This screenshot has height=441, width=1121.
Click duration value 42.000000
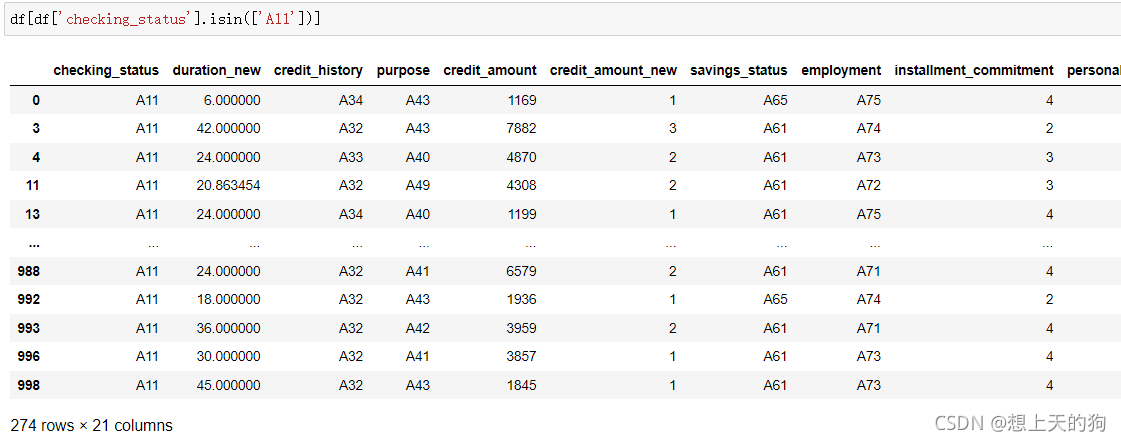(x=228, y=129)
